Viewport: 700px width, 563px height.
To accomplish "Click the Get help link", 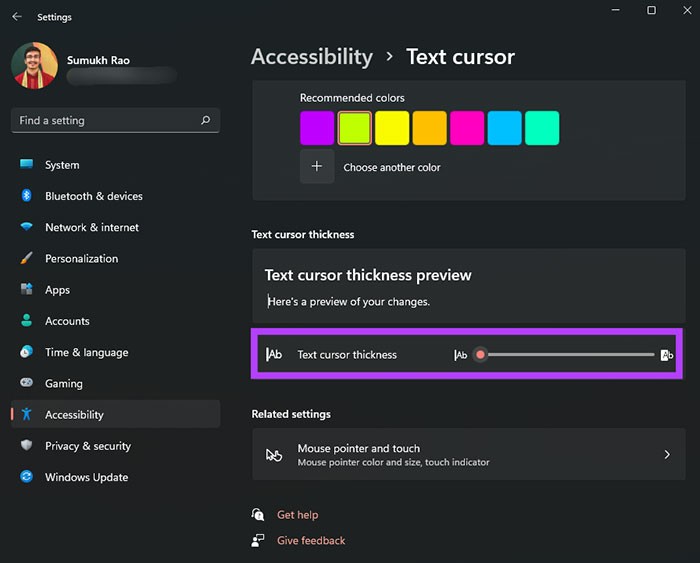I will (297, 515).
